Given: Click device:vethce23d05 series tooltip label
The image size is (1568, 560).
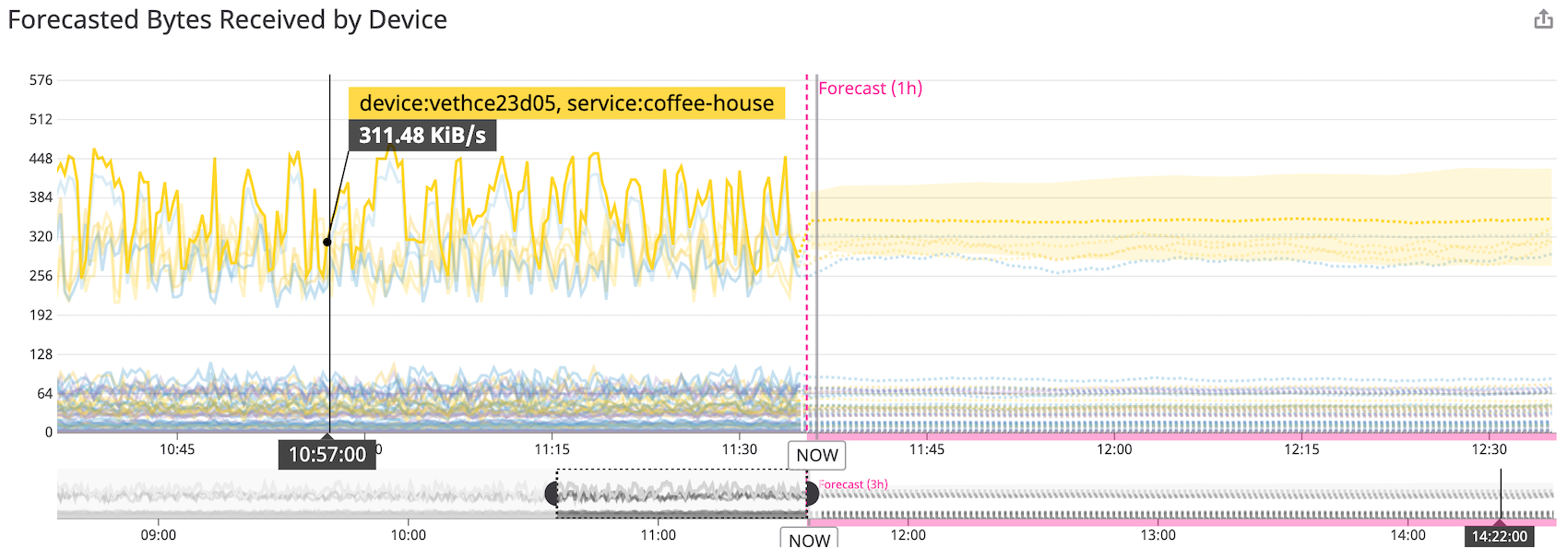Looking at the screenshot, I should pos(566,103).
